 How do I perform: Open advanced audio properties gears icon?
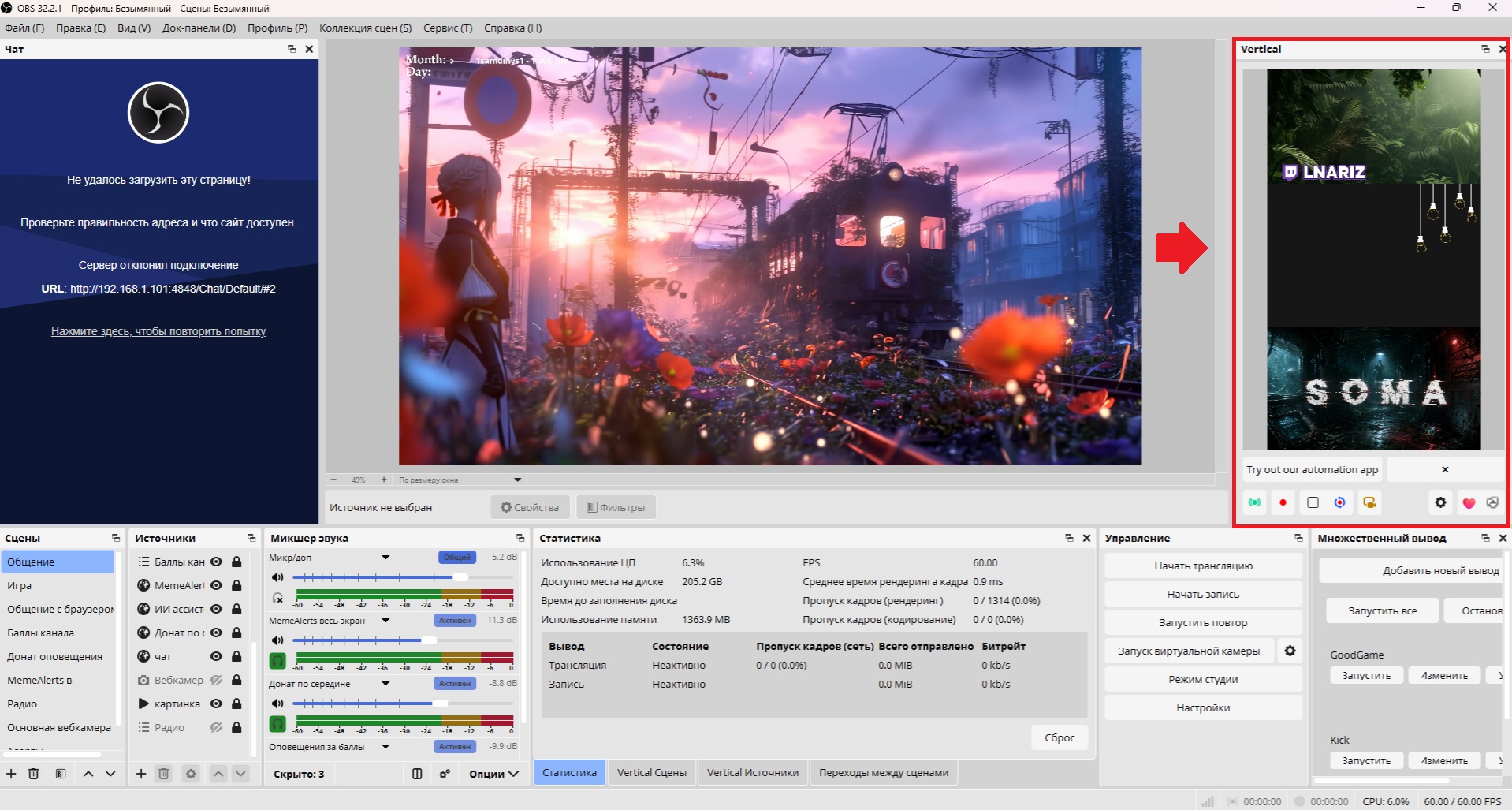click(x=445, y=774)
